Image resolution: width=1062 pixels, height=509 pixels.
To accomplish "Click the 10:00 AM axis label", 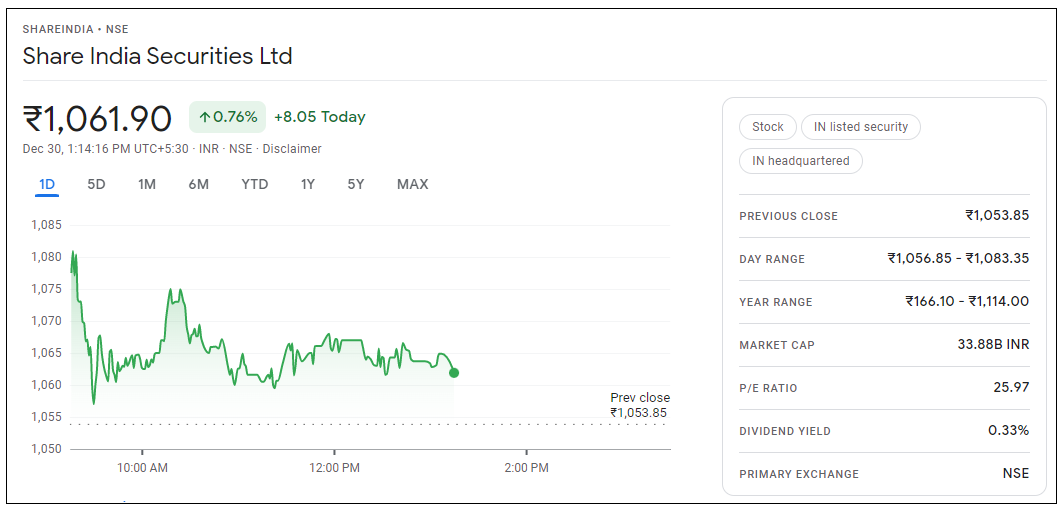I will [x=142, y=468].
